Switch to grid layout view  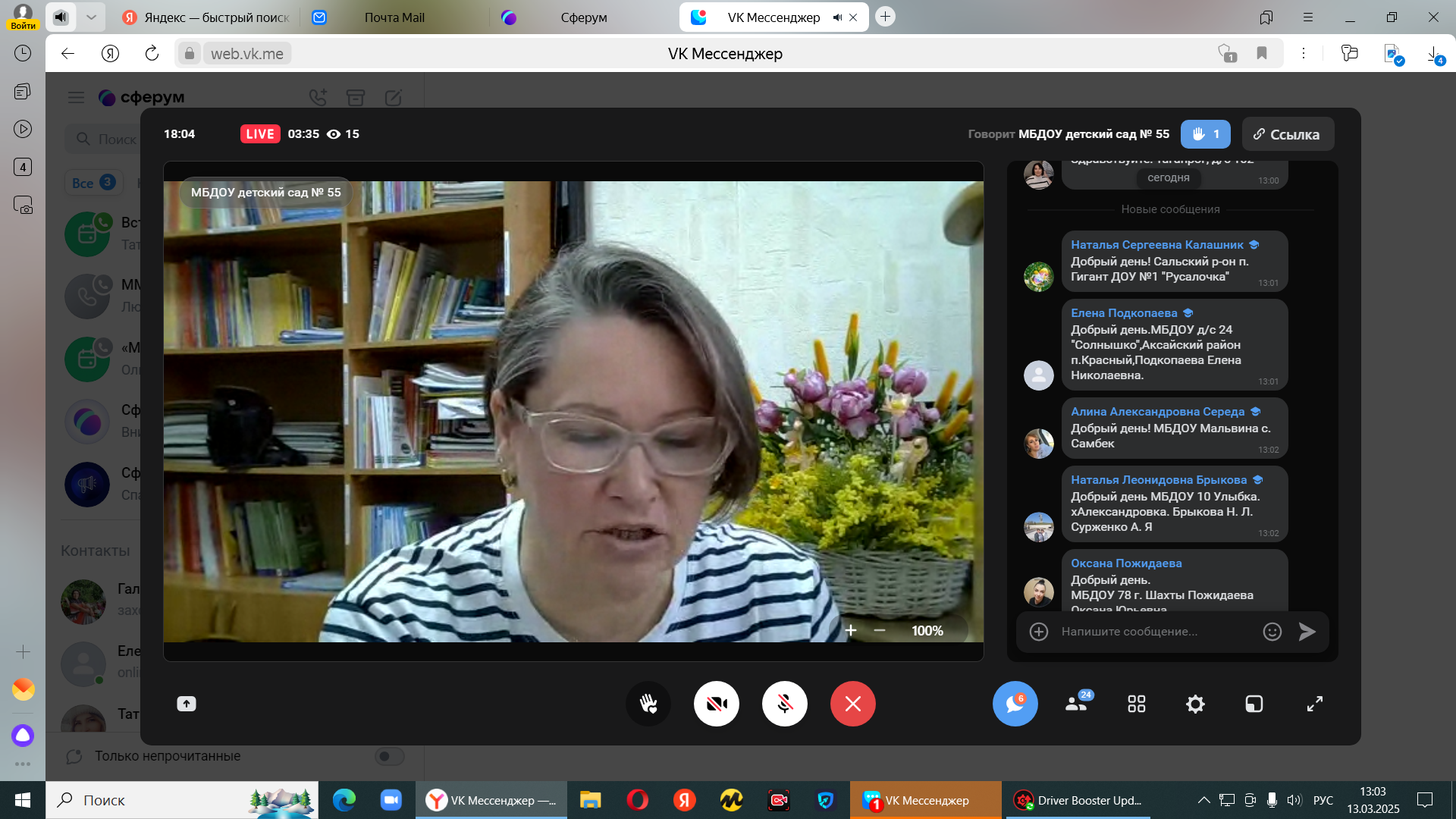pyautogui.click(x=1136, y=704)
